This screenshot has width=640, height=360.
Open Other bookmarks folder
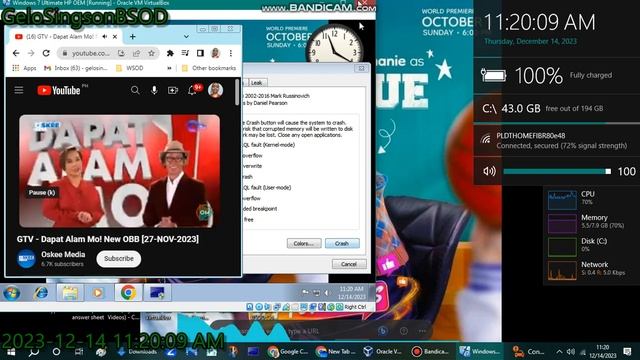[209, 68]
